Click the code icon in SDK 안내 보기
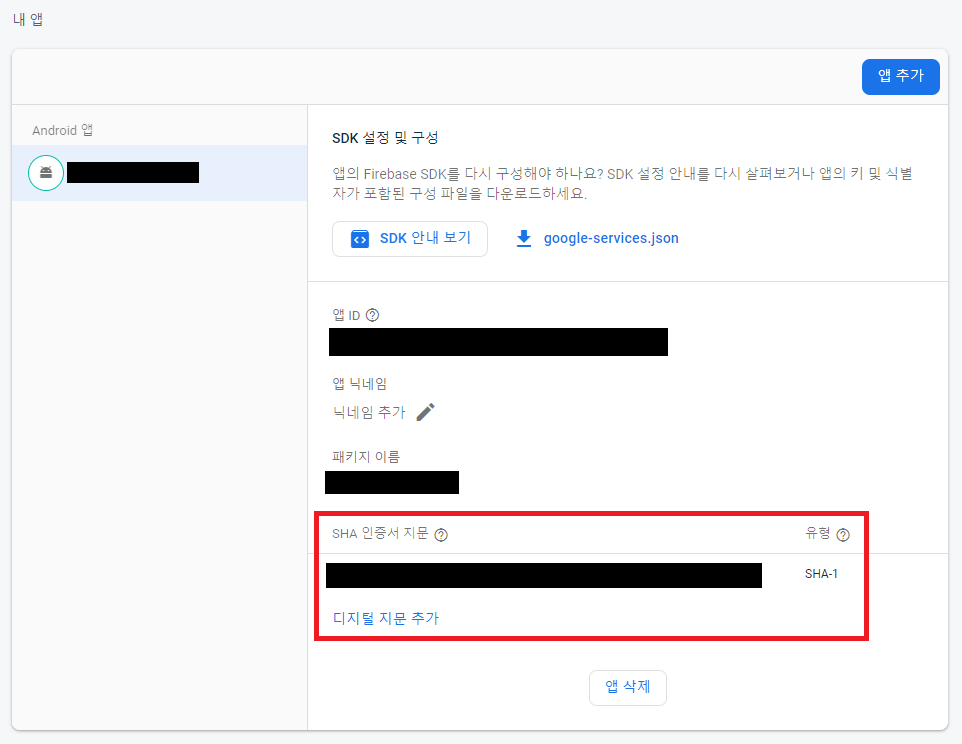Screen dimensions: 962x744 [x=360, y=239]
